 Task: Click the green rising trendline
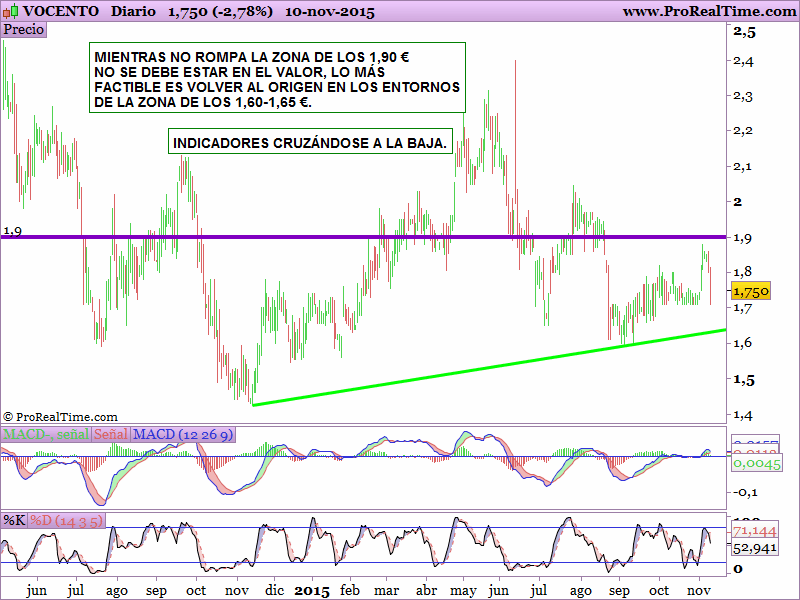pyautogui.click(x=489, y=367)
